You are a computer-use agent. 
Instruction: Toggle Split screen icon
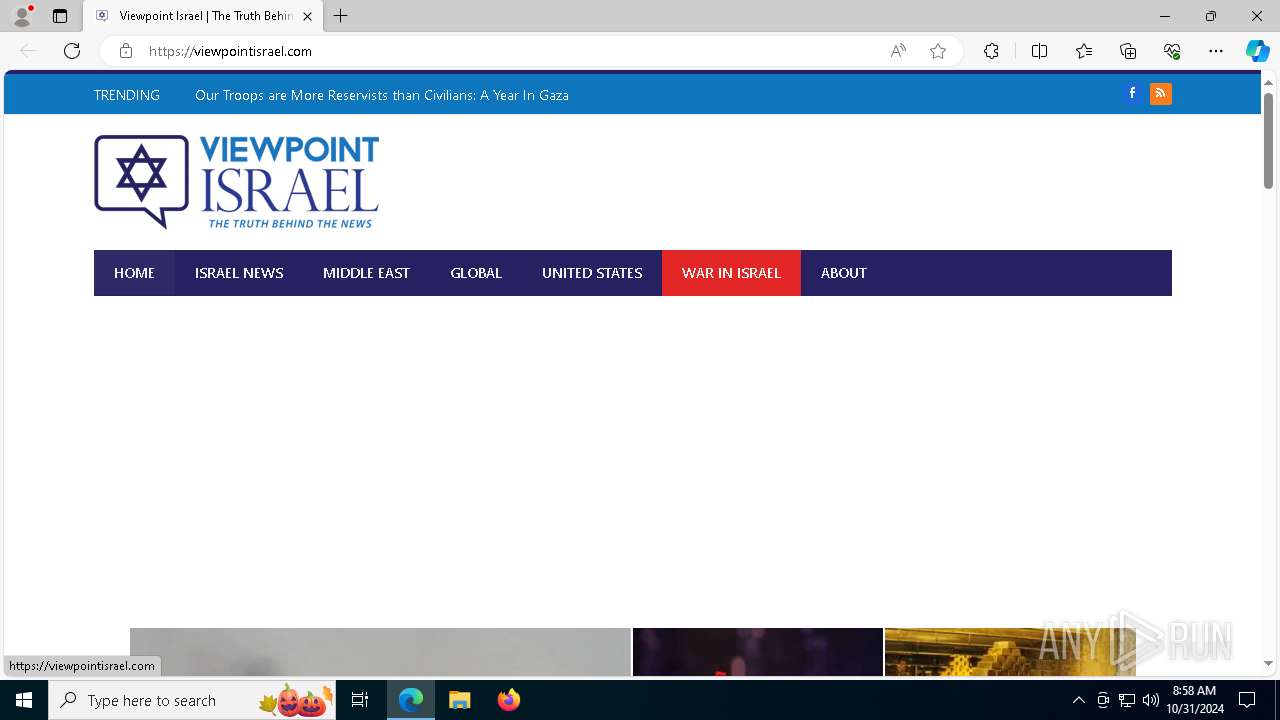point(1039,51)
